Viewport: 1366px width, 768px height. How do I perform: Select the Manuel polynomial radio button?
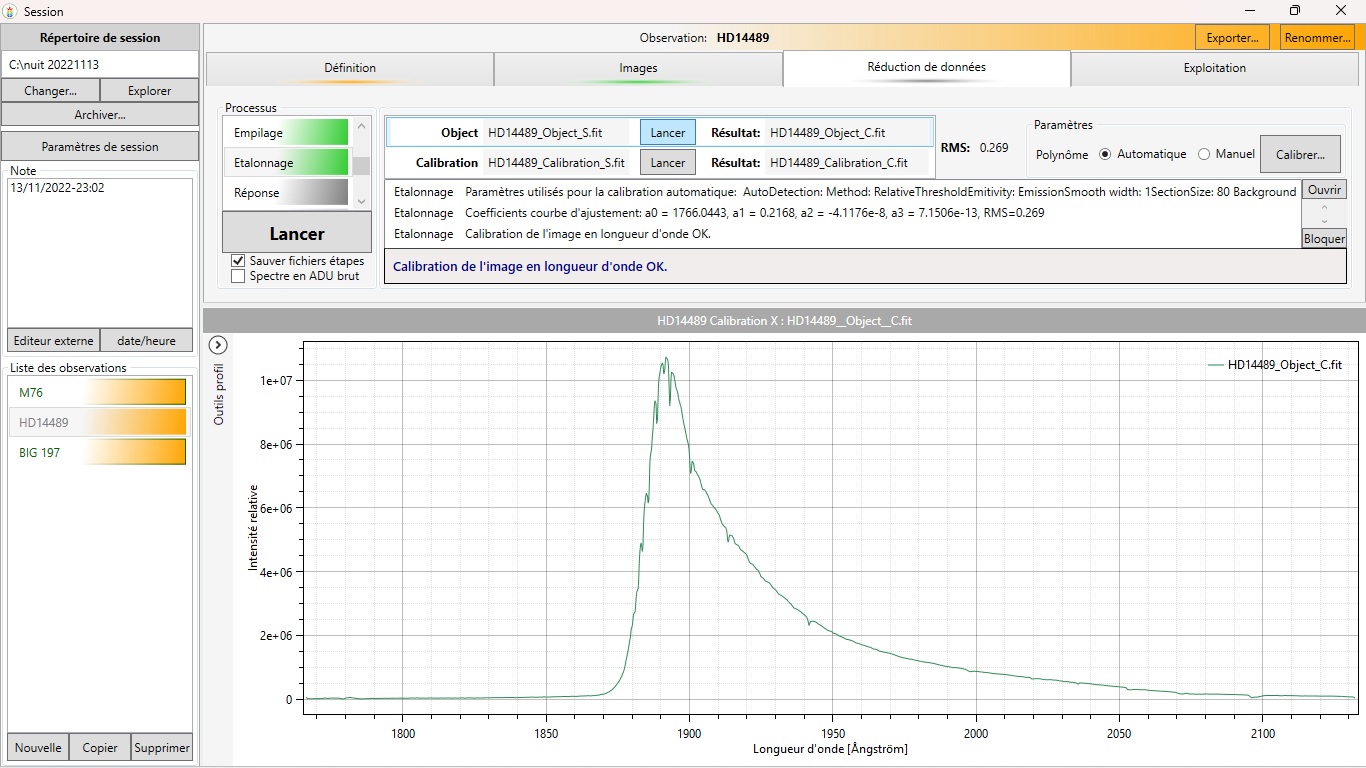[1204, 155]
